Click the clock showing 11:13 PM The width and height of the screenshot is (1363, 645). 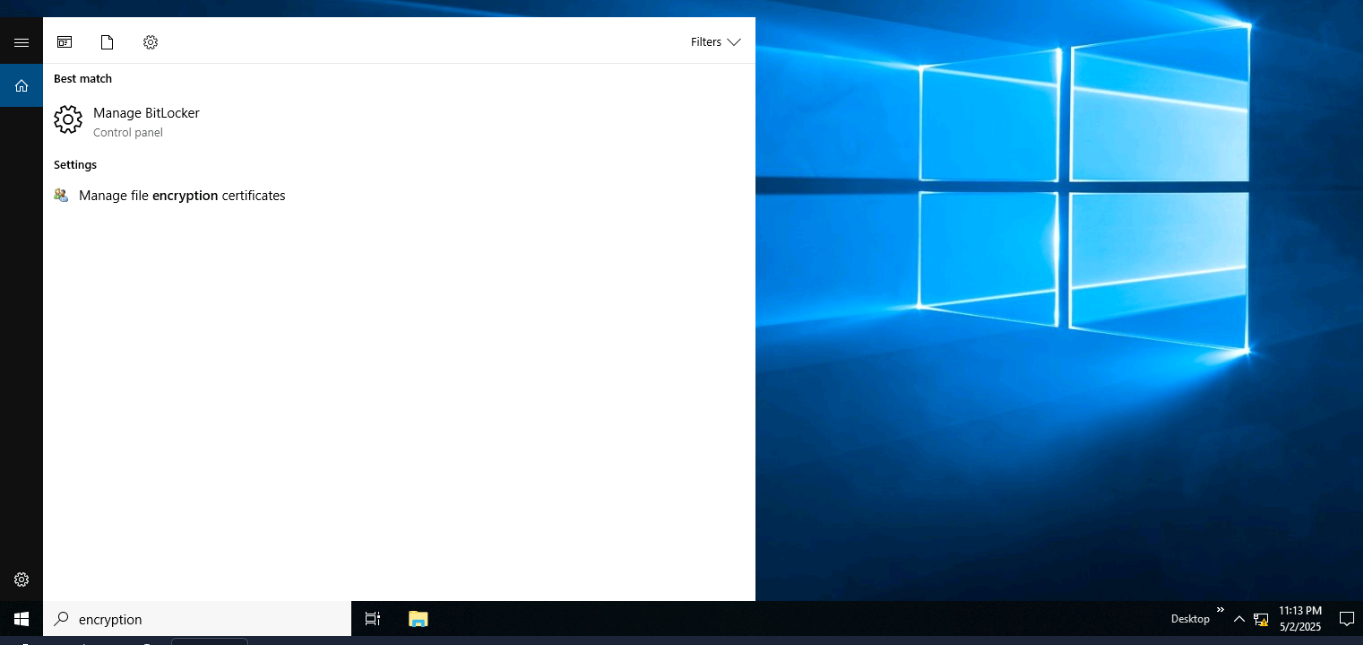1300,618
